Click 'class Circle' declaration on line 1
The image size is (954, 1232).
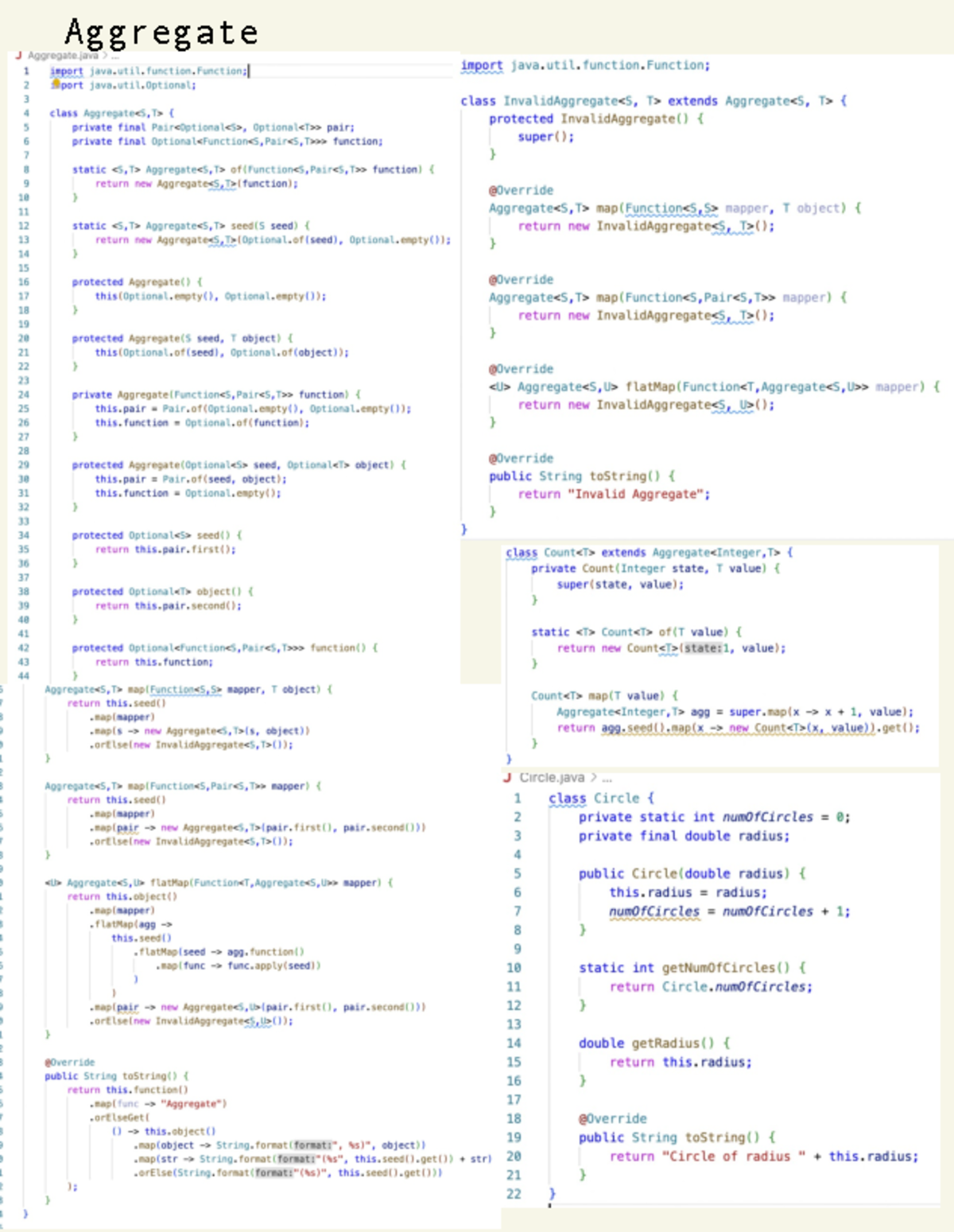594,798
